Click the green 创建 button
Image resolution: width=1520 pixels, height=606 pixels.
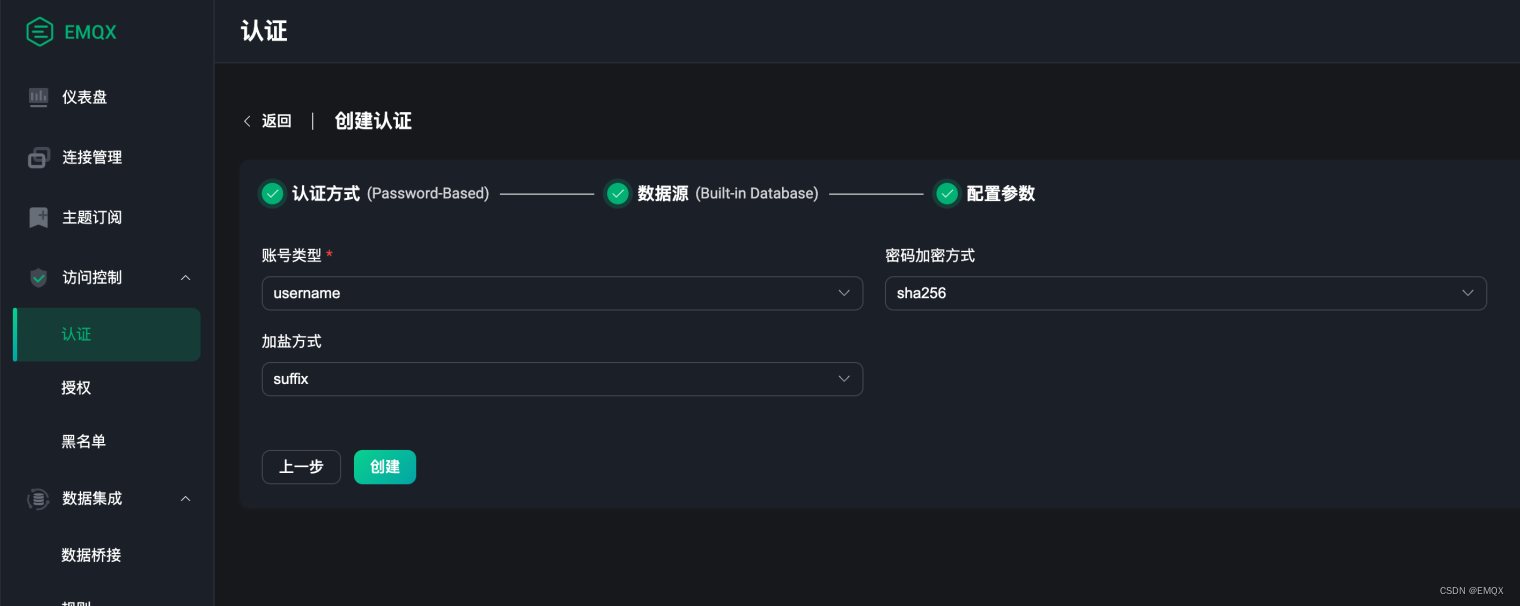pos(385,467)
